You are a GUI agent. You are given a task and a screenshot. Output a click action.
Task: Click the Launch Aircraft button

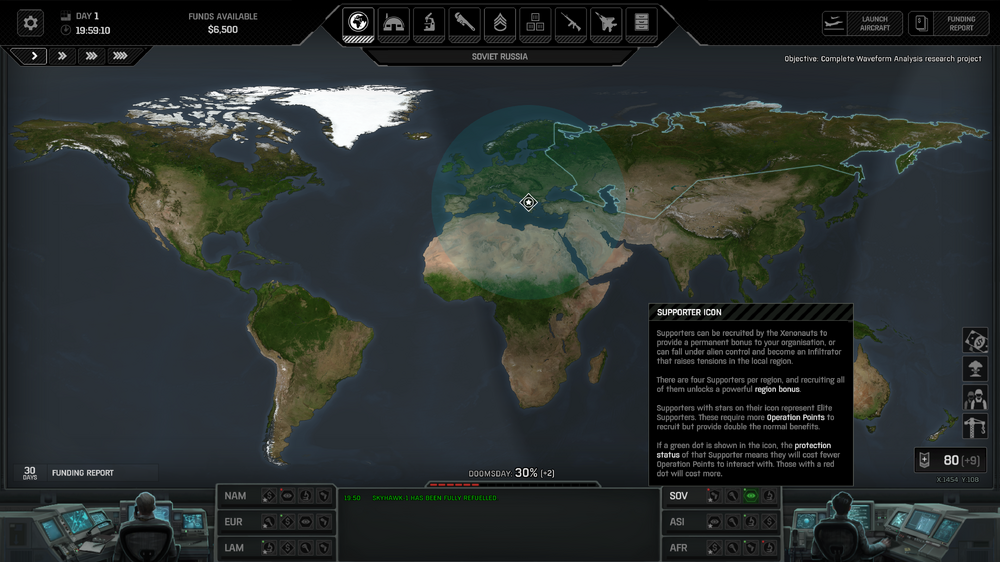[x=862, y=24]
